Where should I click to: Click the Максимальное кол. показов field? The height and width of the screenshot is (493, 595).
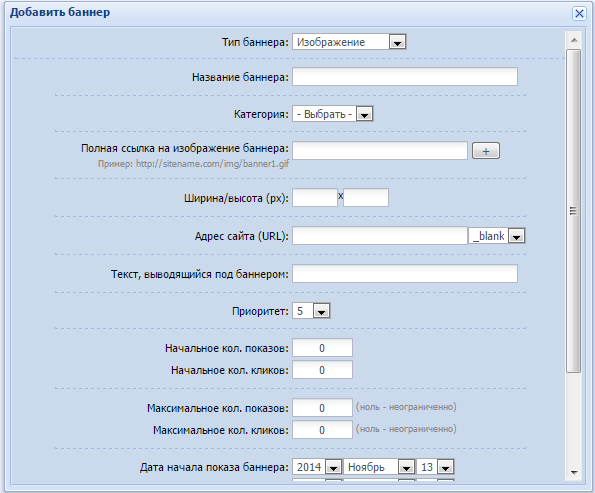[x=322, y=408]
